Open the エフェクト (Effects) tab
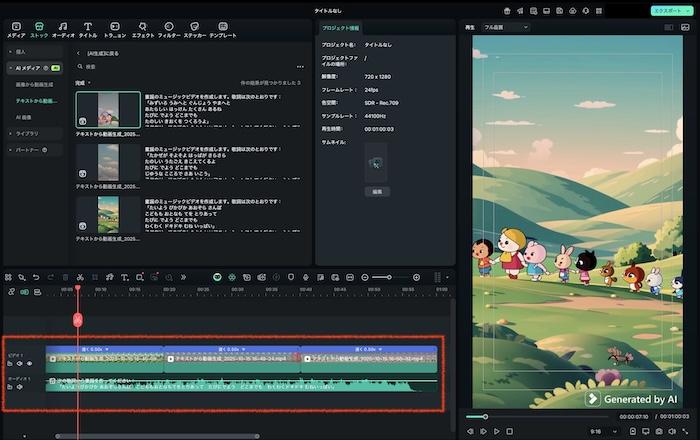Screen dimensions: 700x440 click(x=143, y=30)
